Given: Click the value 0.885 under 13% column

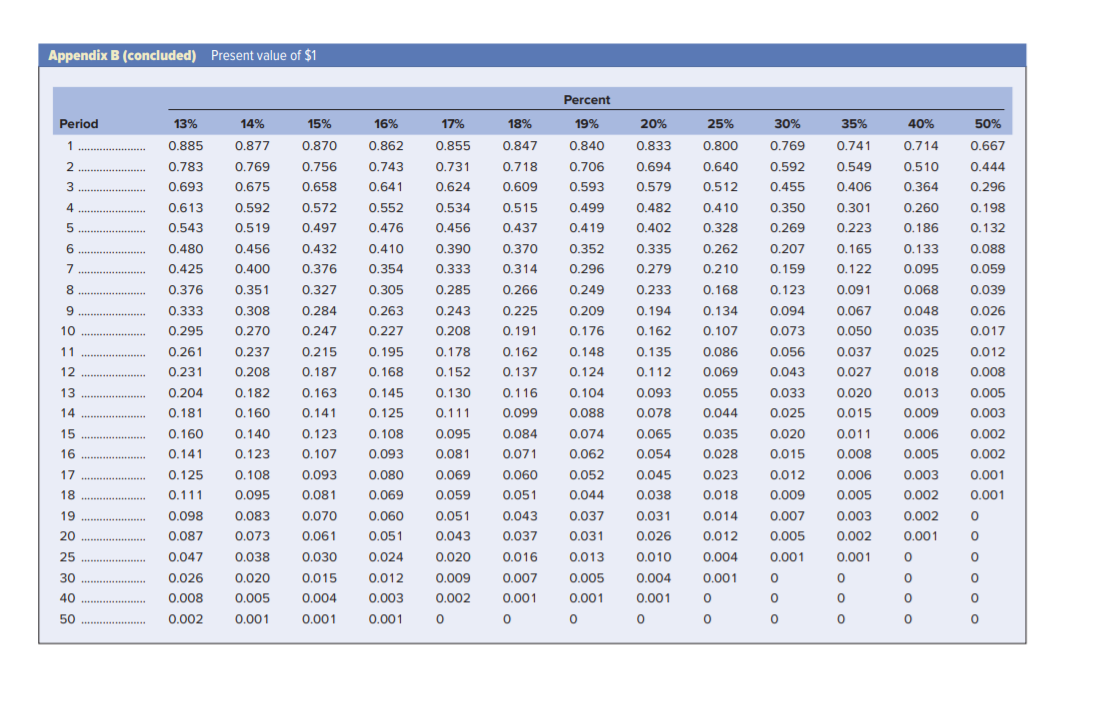Looking at the screenshot, I should (185, 145).
